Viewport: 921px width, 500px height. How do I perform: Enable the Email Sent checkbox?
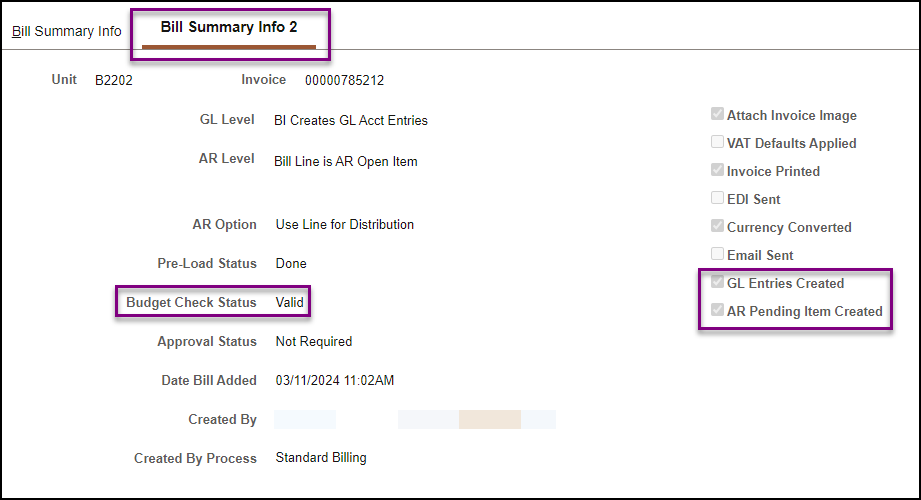pyautogui.click(x=717, y=255)
